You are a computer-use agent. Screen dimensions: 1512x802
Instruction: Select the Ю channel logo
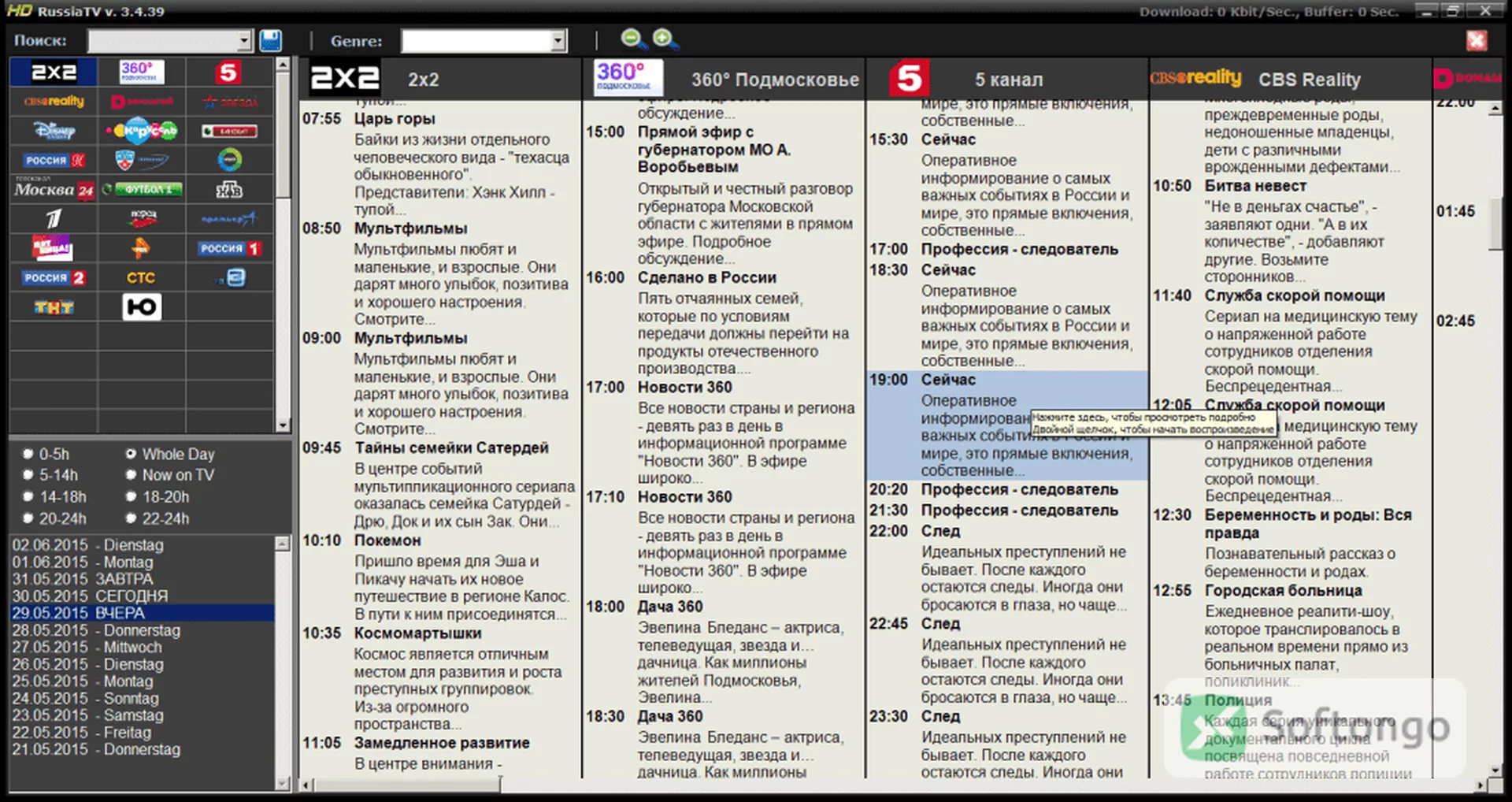[x=142, y=306]
